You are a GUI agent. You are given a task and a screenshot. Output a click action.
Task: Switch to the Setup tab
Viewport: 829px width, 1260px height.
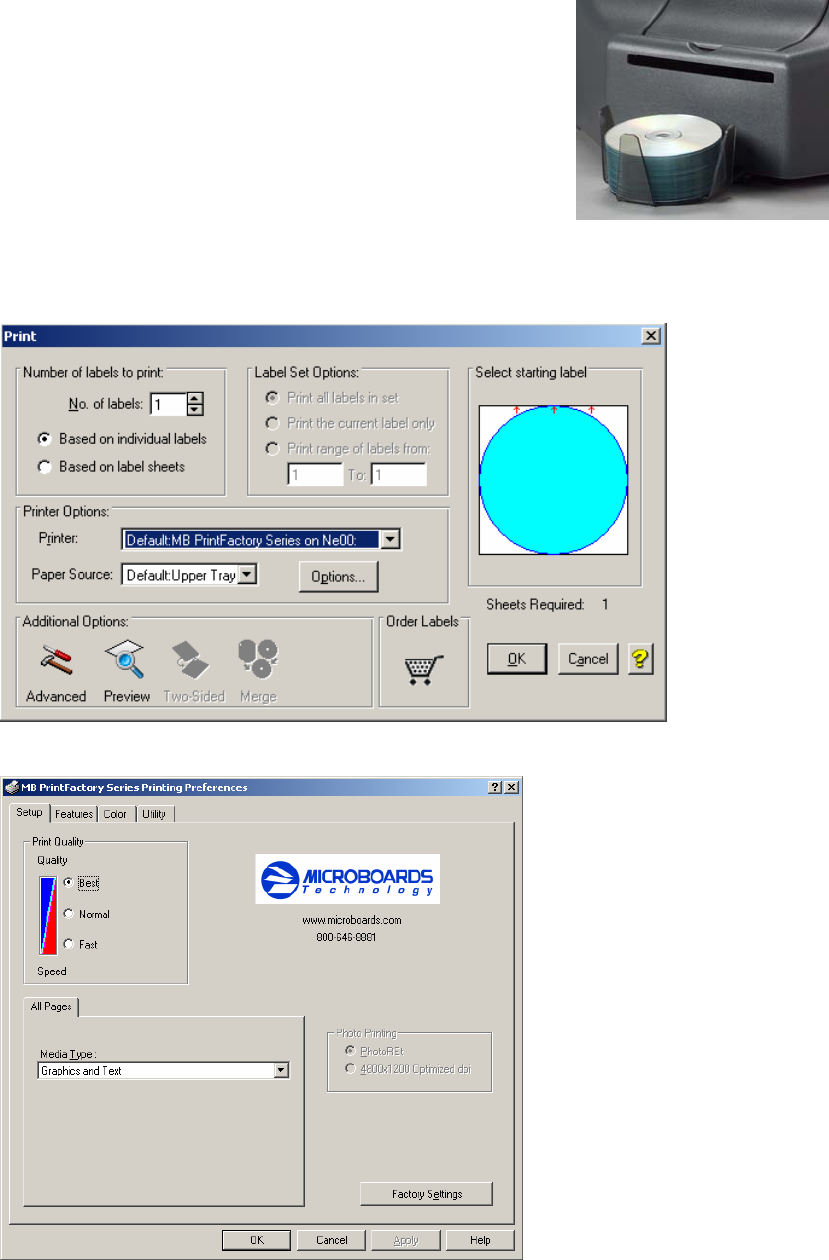pos(29,813)
